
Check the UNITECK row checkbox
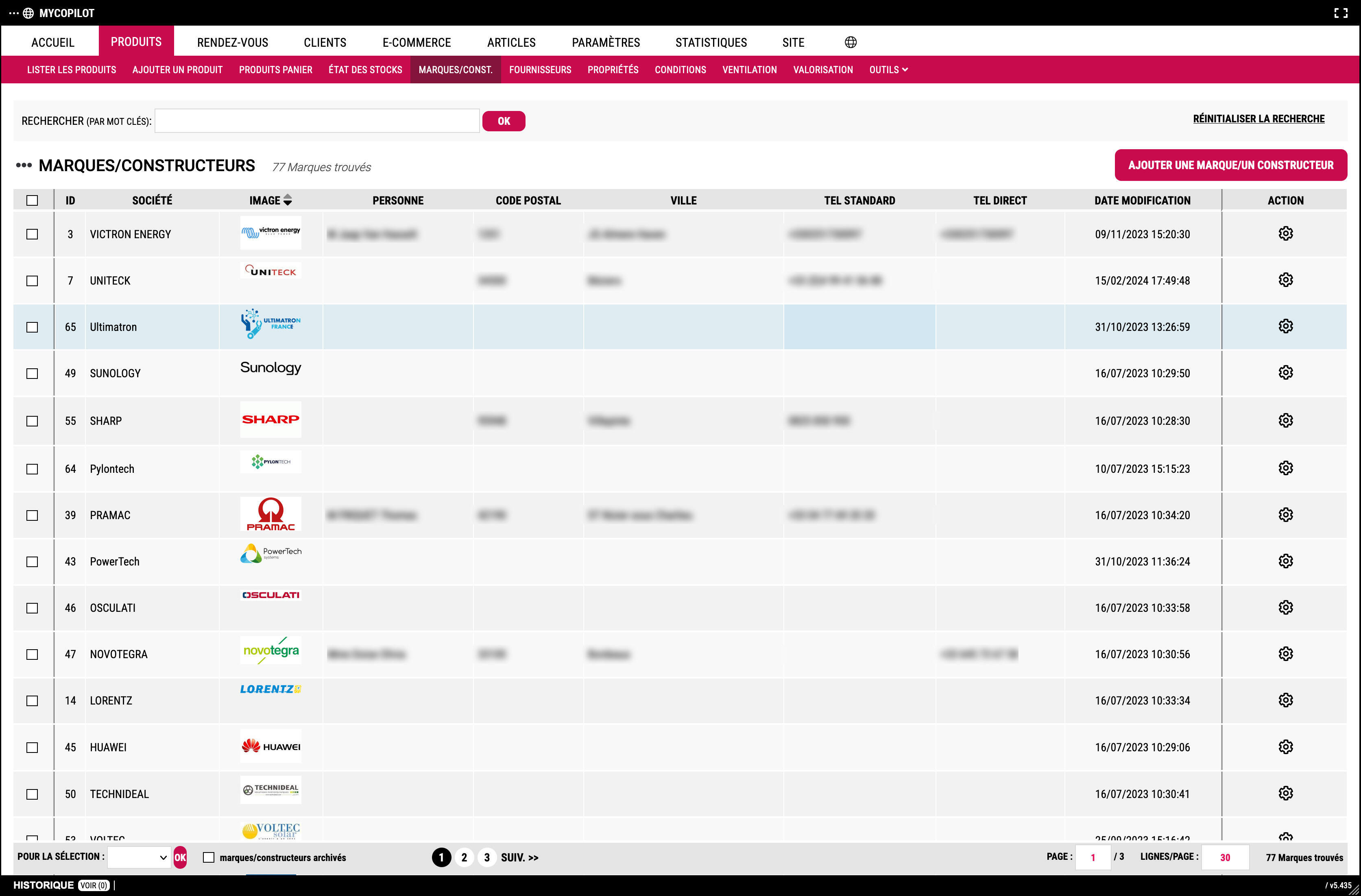32,281
